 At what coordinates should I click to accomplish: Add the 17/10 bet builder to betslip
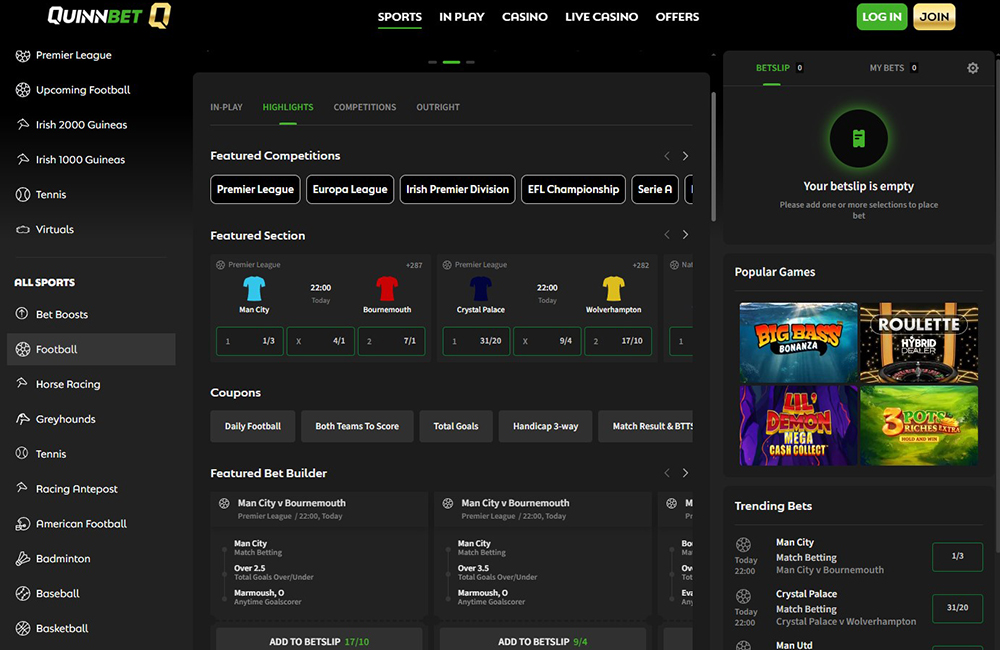point(319,640)
